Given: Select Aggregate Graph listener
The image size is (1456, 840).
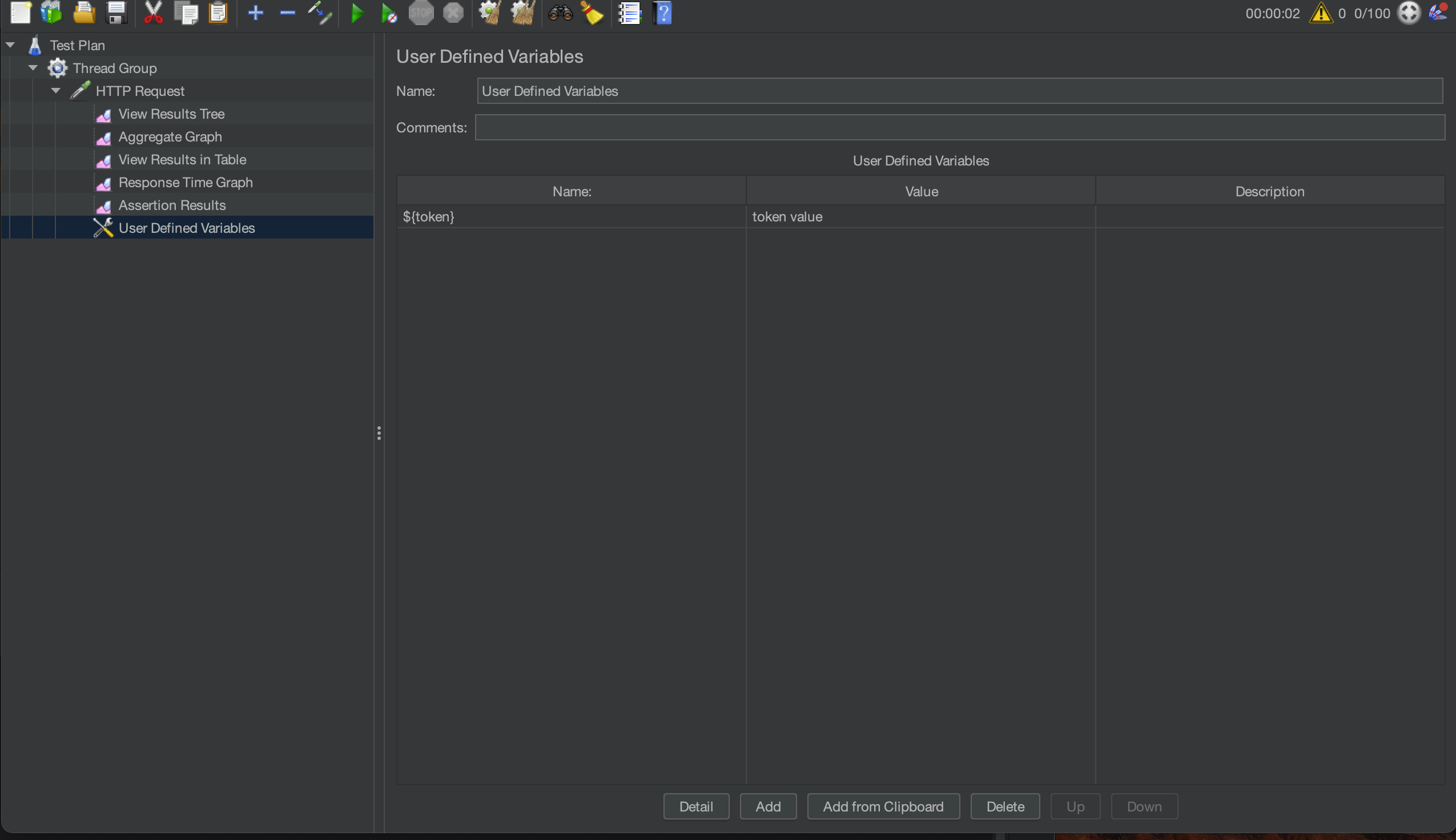Looking at the screenshot, I should point(170,137).
